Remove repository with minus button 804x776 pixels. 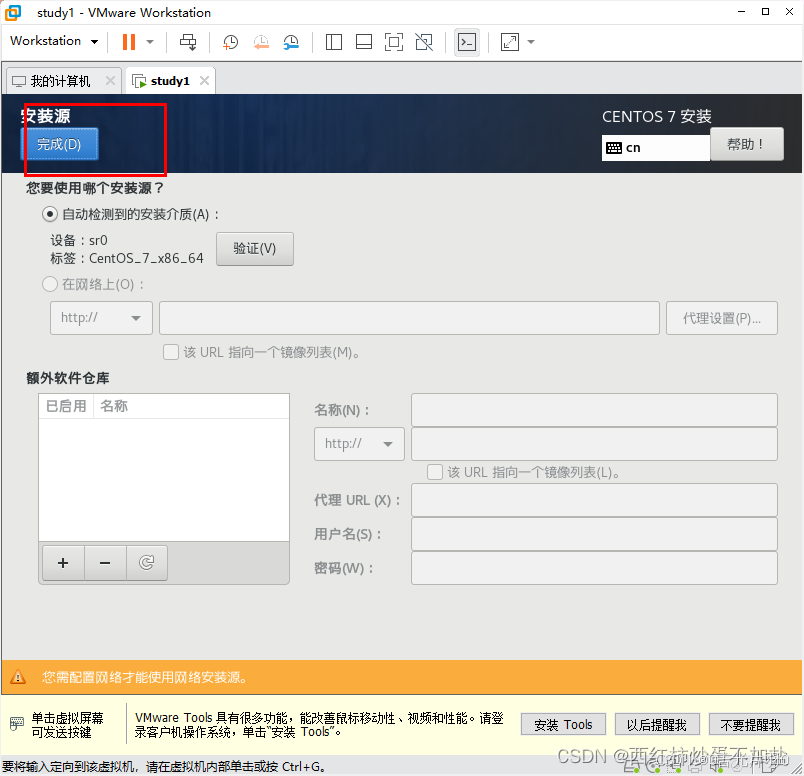click(x=105, y=563)
